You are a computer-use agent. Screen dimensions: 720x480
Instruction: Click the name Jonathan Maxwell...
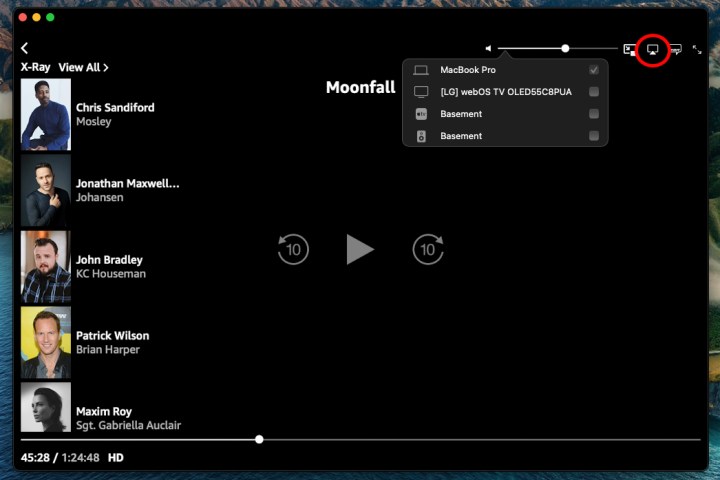coord(127,184)
